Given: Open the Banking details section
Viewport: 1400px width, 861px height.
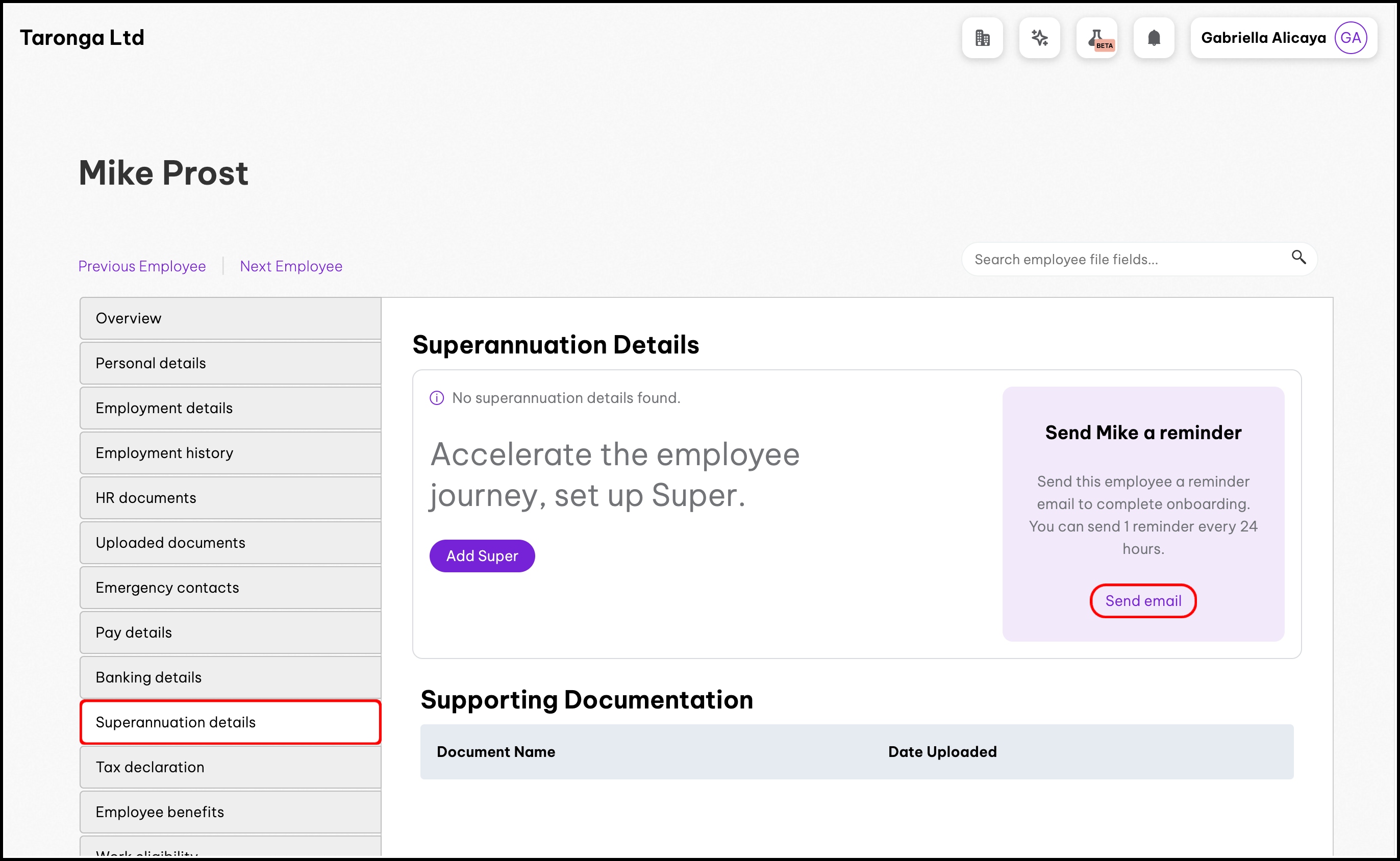Looking at the screenshot, I should point(230,677).
